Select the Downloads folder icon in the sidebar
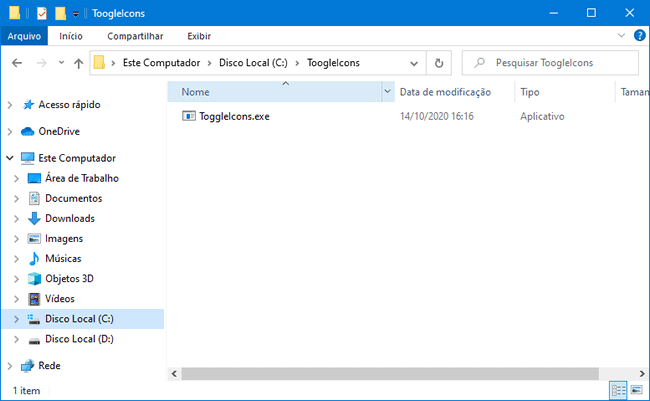The image size is (650, 401). pyautogui.click(x=34, y=218)
